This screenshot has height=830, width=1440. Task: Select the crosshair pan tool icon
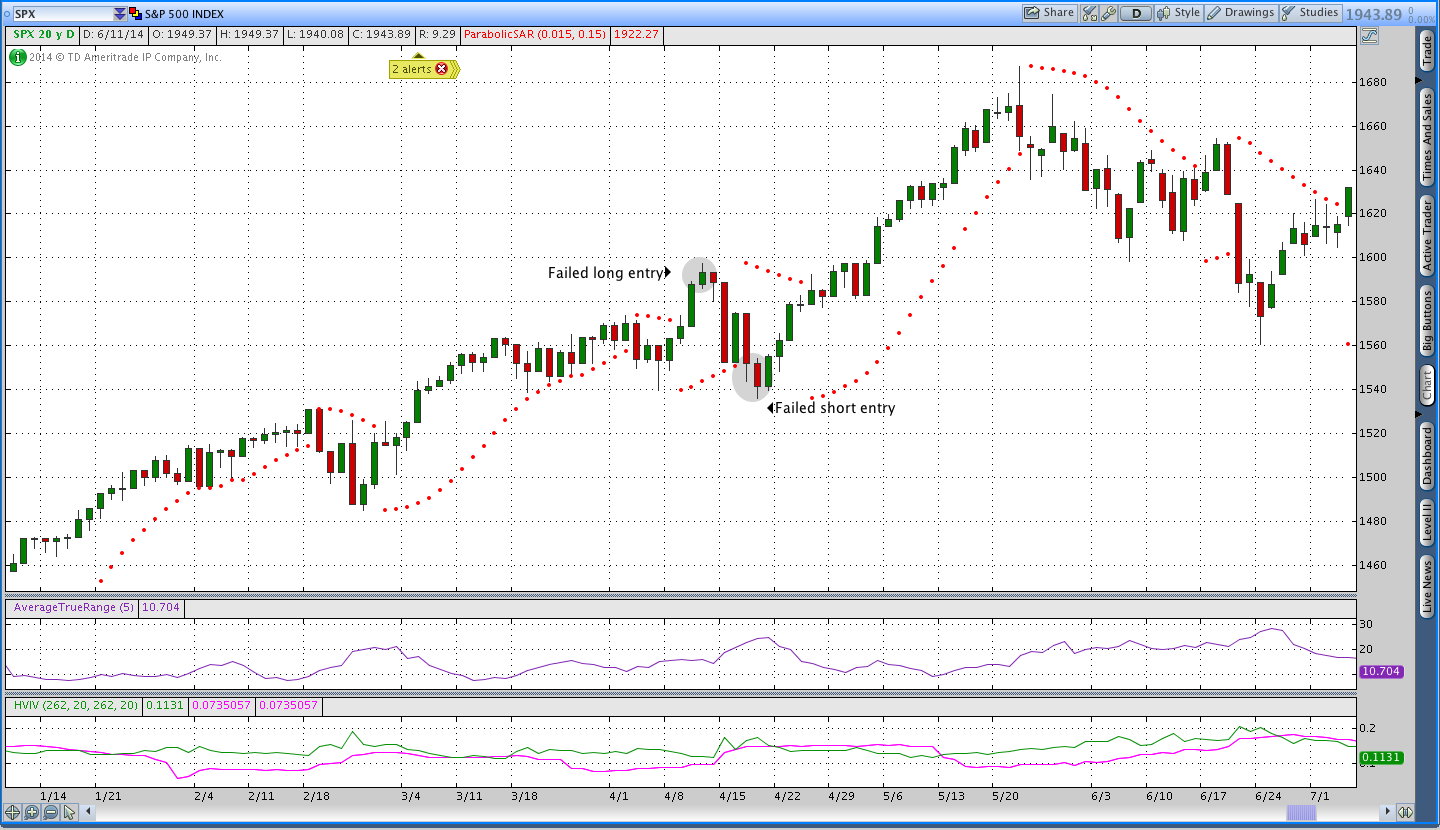point(13,812)
